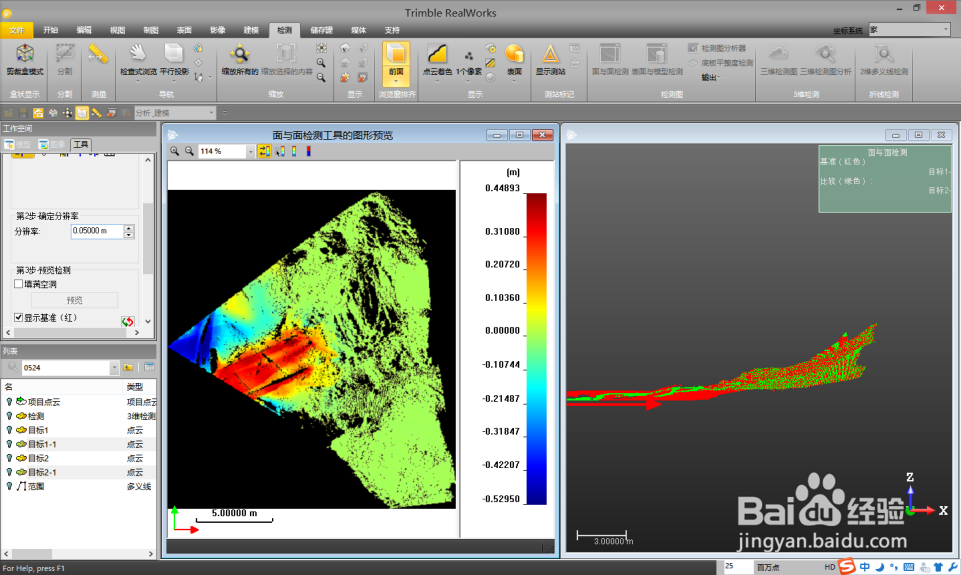Screen dimensions: 961x575
Task: Click the color scale legend bar
Action: tap(536, 349)
